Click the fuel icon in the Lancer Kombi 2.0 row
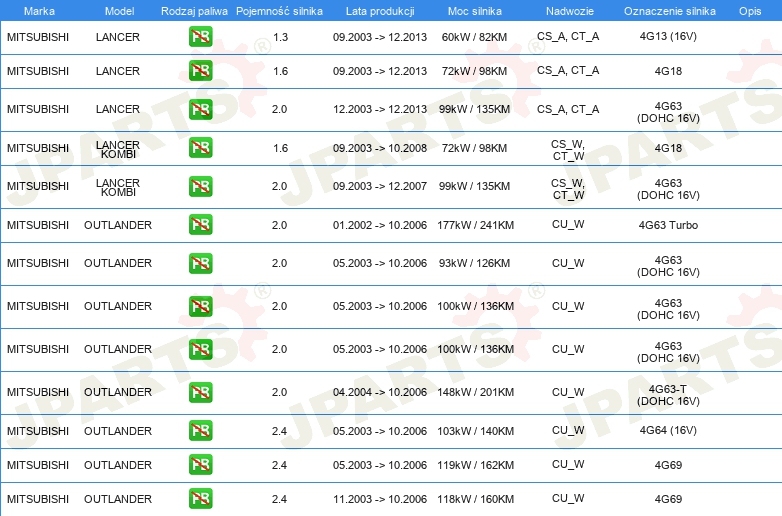Viewport: 782px width, 516px height. click(x=200, y=186)
